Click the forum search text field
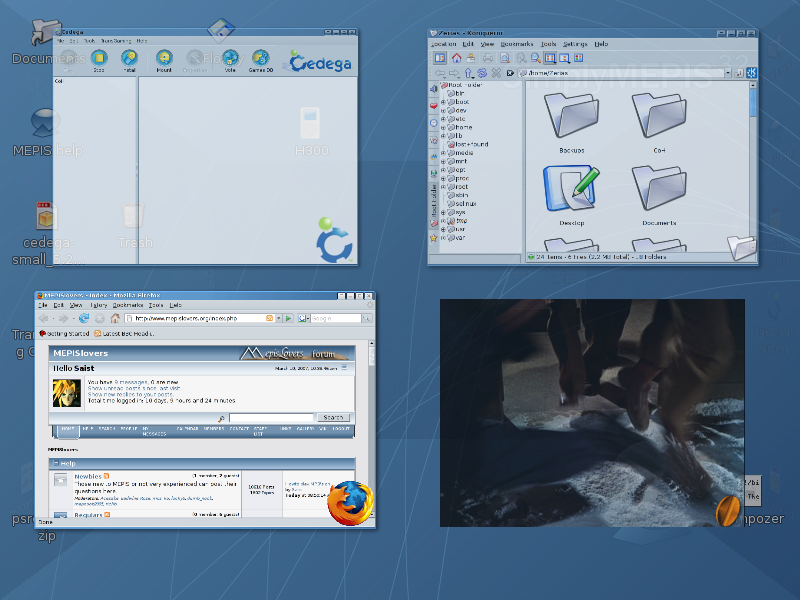Image resolution: width=800 pixels, height=600 pixels. [x=270, y=417]
